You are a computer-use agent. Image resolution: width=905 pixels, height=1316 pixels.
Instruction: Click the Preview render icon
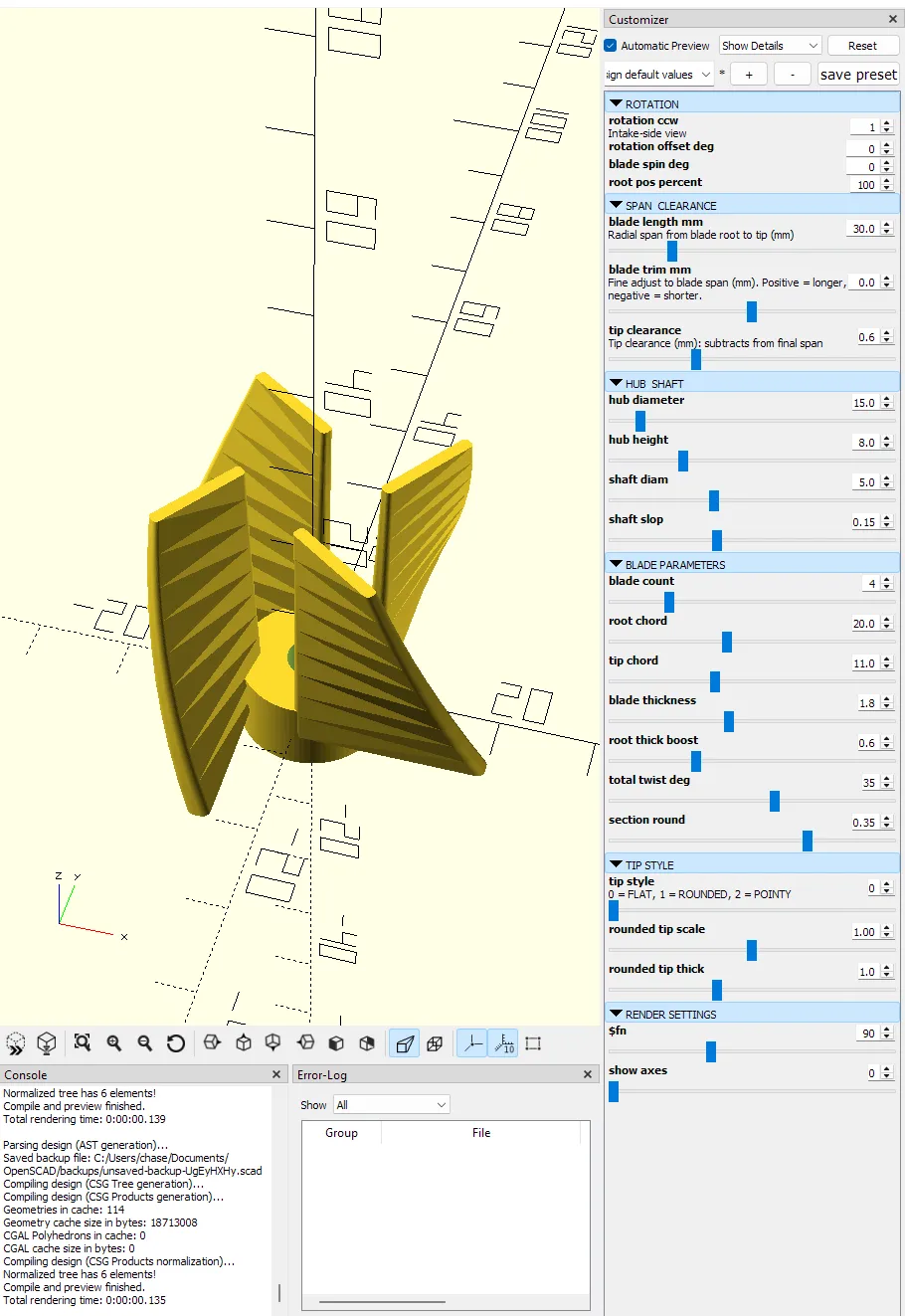pyautogui.click(x=16, y=1042)
